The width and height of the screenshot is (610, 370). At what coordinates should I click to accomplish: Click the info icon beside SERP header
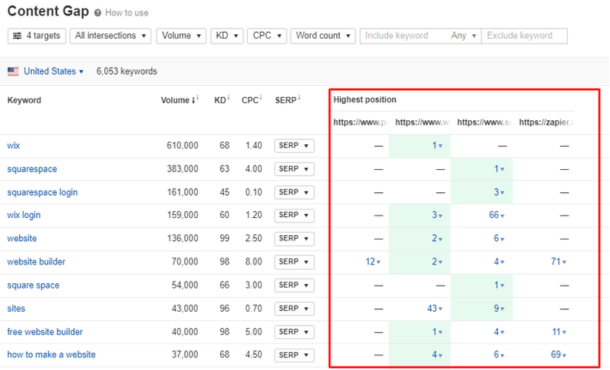coord(299,97)
